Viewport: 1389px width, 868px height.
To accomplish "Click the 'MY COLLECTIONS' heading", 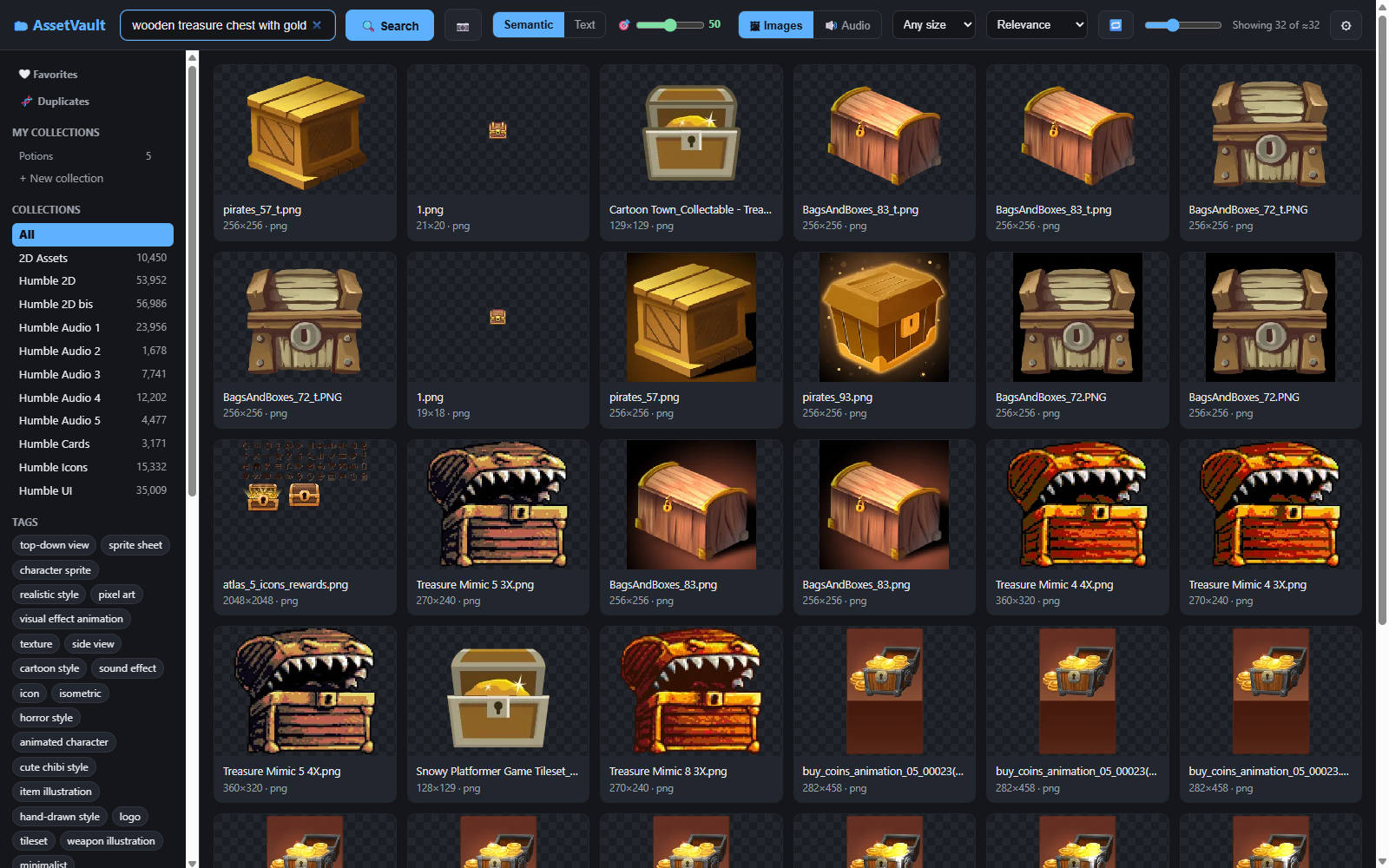I will pos(56,133).
